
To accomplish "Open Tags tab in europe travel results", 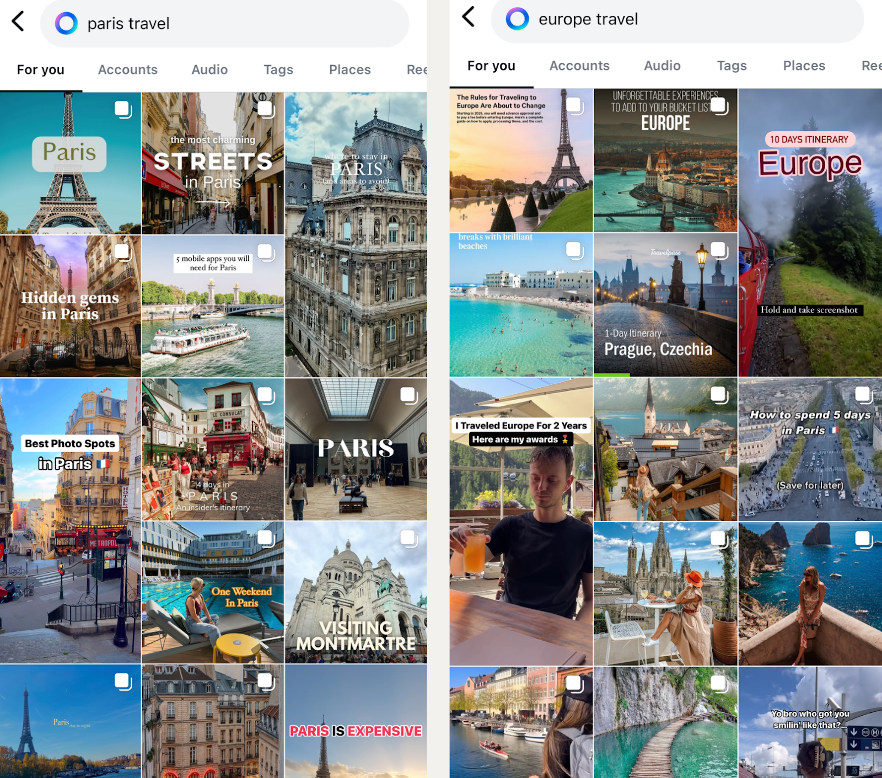I will click(x=731, y=66).
